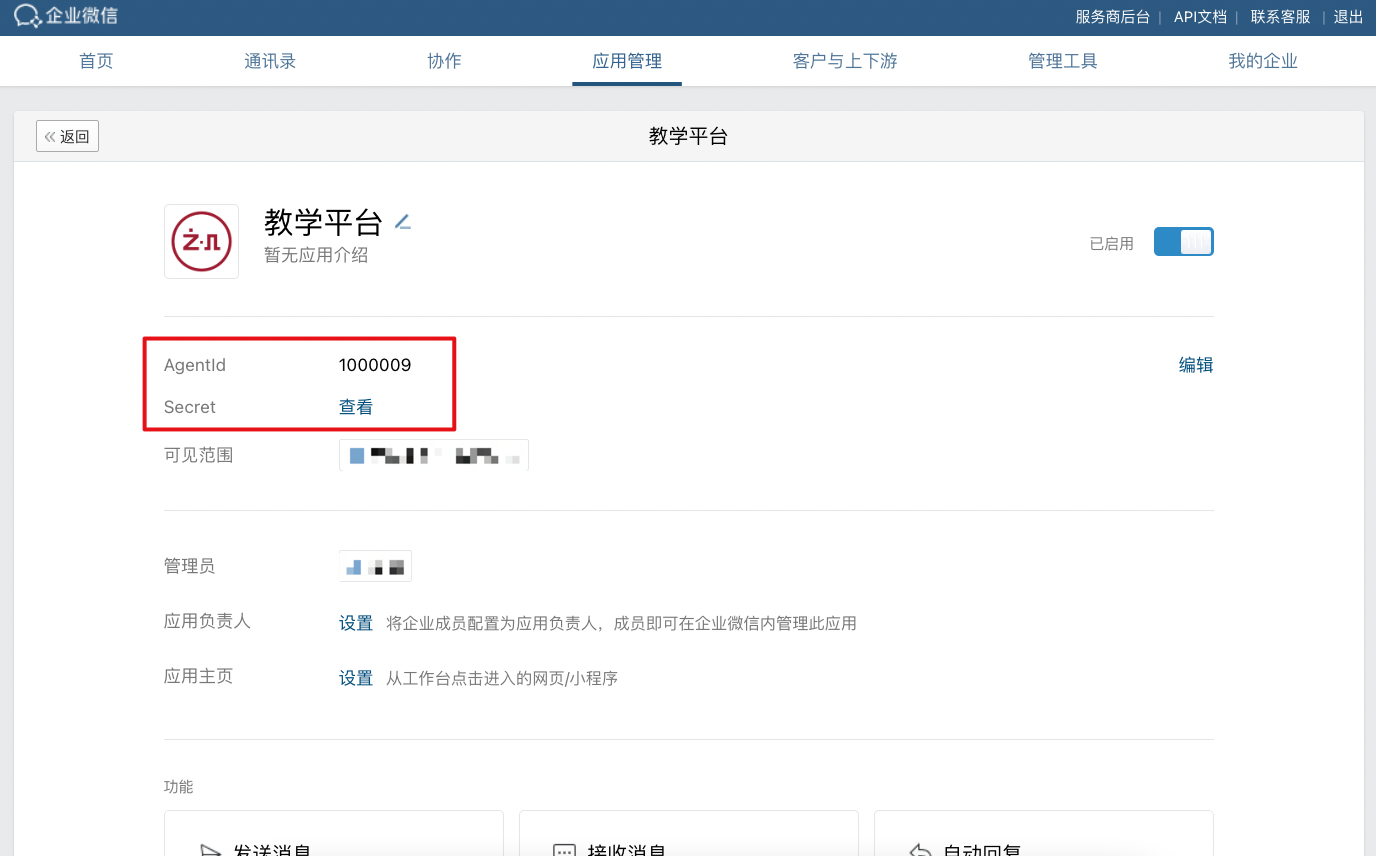Click the AgentId value 1000009

pos(375,365)
